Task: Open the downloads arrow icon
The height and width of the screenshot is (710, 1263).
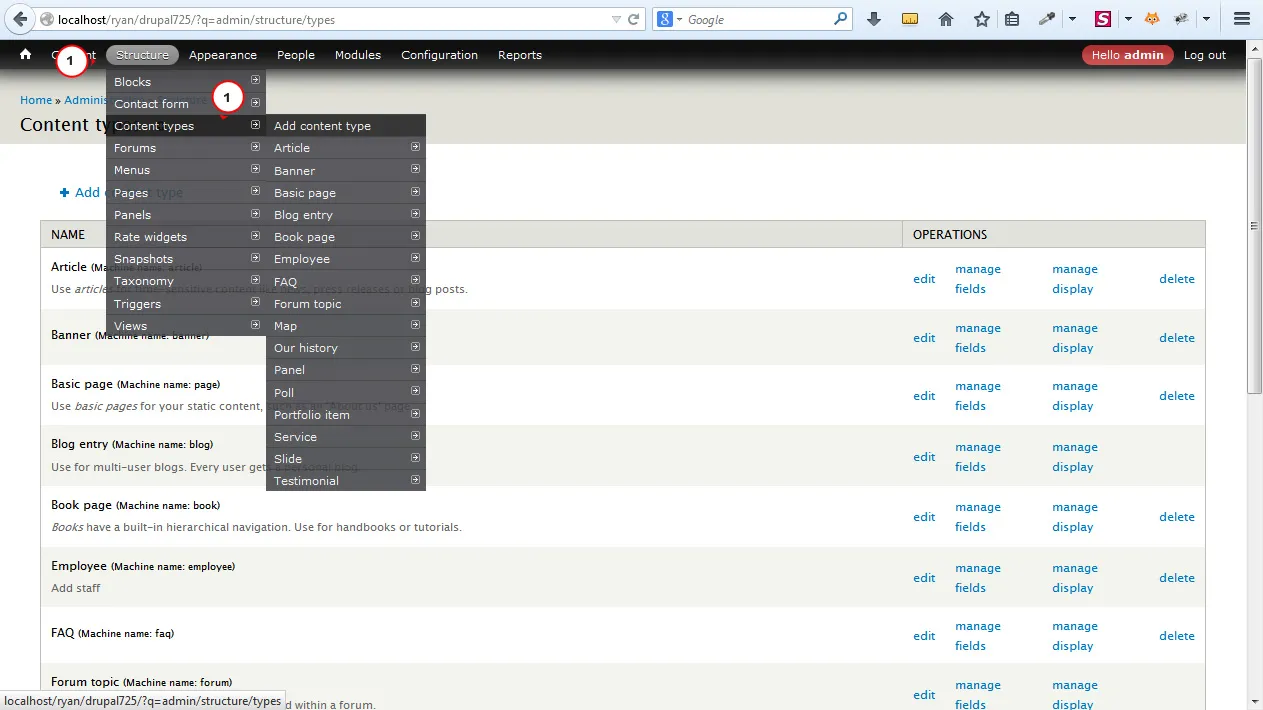Action: (874, 19)
